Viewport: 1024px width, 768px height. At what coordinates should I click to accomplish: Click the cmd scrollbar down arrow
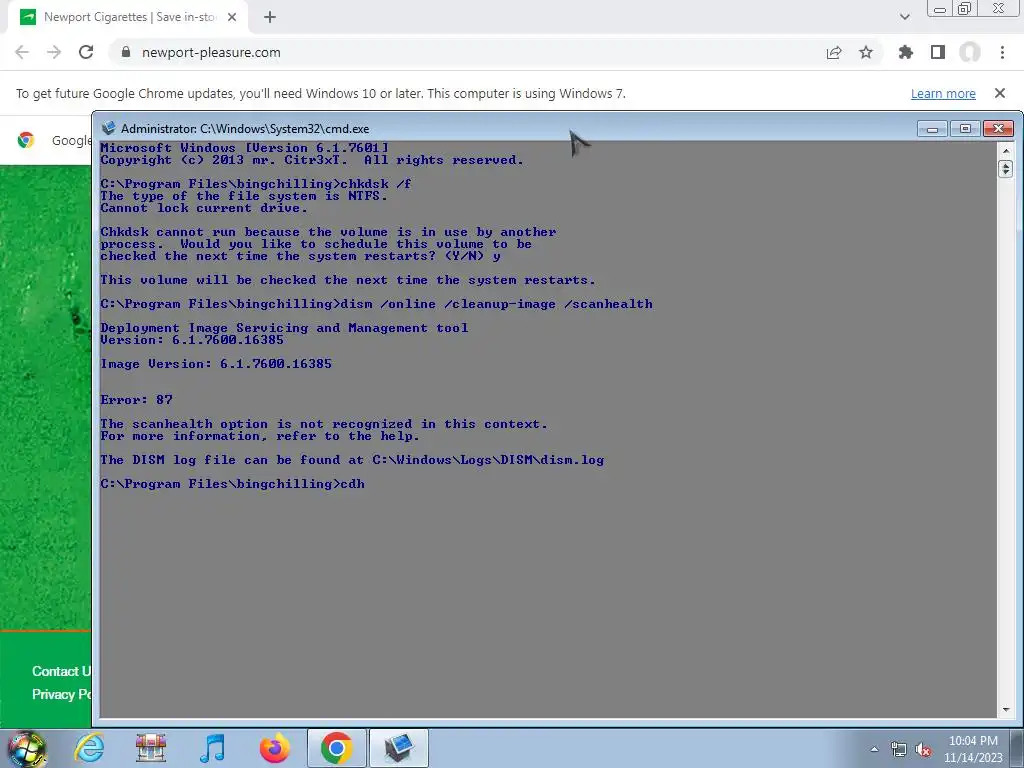1006,709
